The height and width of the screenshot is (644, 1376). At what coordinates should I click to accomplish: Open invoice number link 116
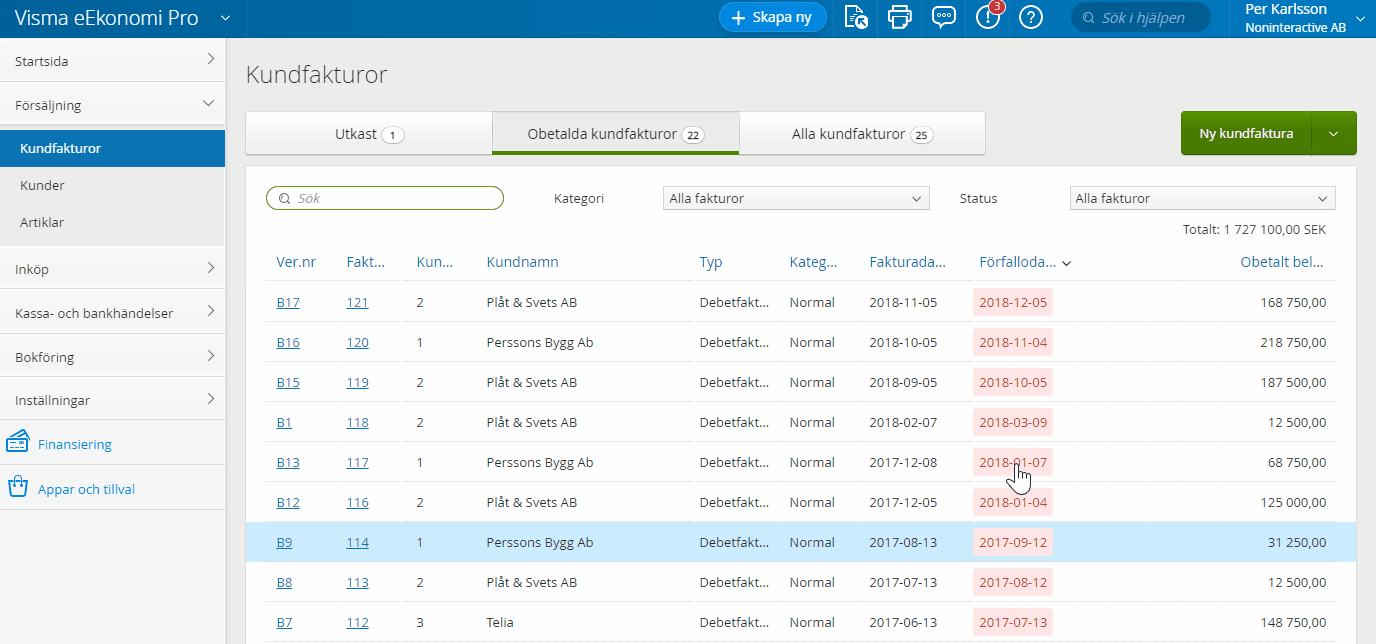point(357,502)
